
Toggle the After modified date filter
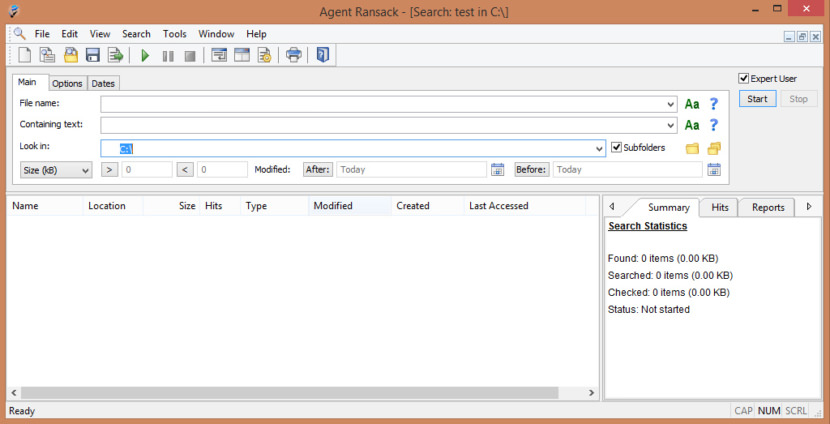point(318,170)
